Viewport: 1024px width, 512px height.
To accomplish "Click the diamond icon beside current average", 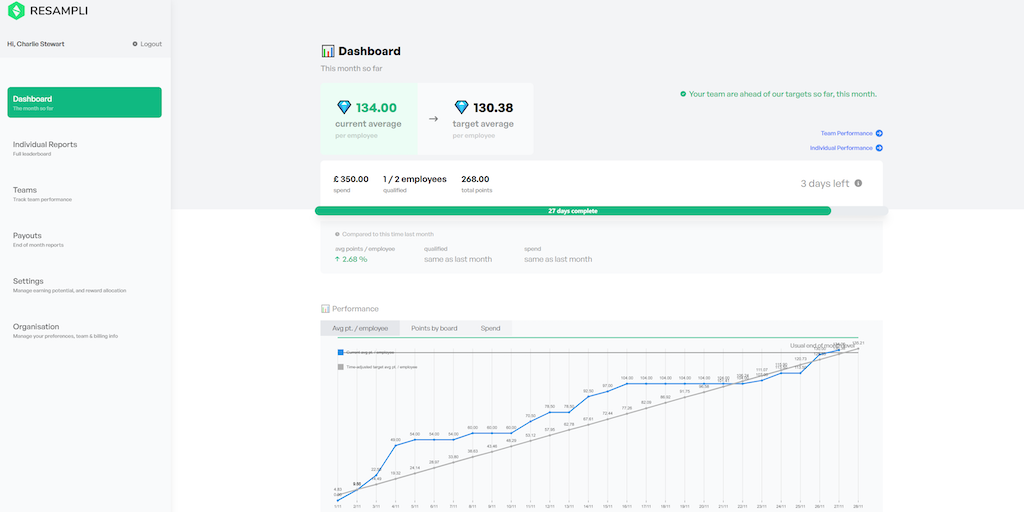I will (345, 107).
